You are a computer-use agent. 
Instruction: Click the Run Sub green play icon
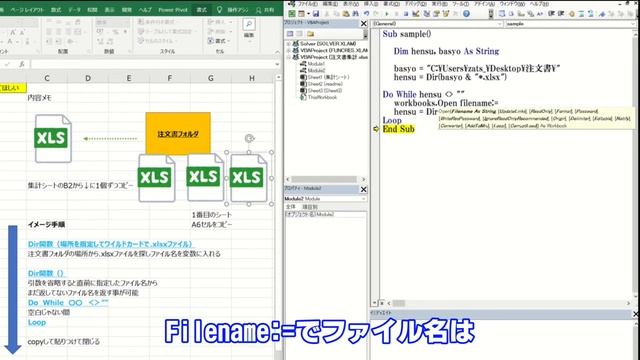pyautogui.click(x=387, y=13)
